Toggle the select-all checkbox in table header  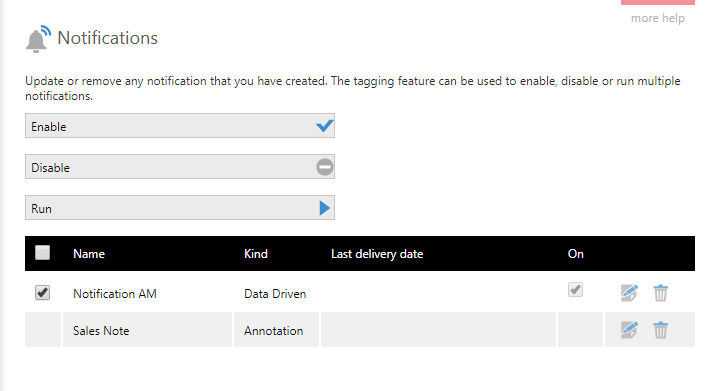tap(42, 253)
